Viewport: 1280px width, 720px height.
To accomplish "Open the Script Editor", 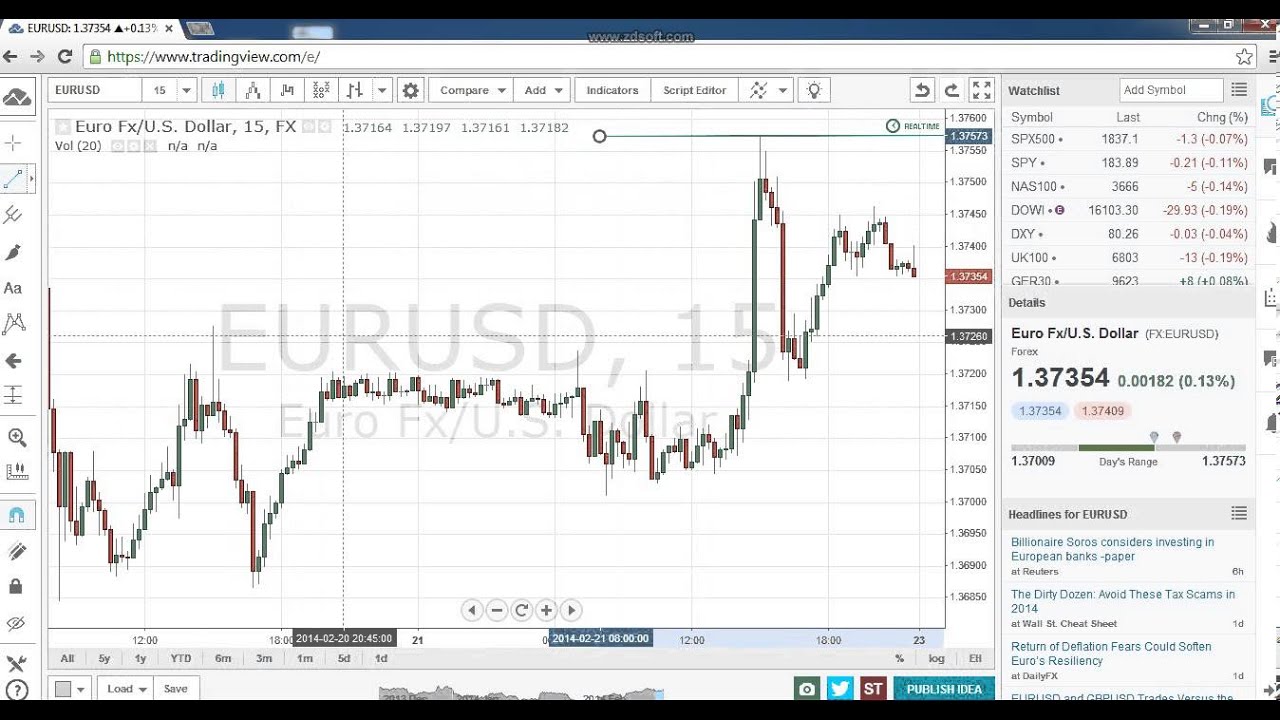I will 695,90.
